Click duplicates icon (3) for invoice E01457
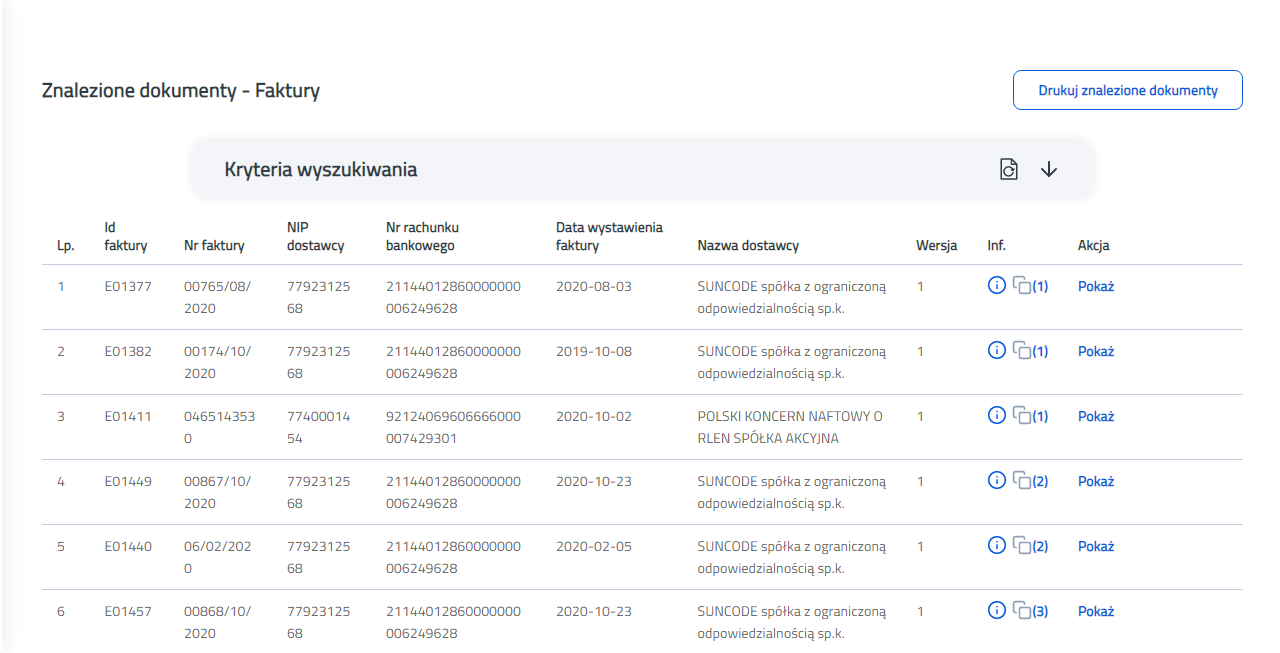Screen dimensions: 1280x653 click(x=1030, y=611)
